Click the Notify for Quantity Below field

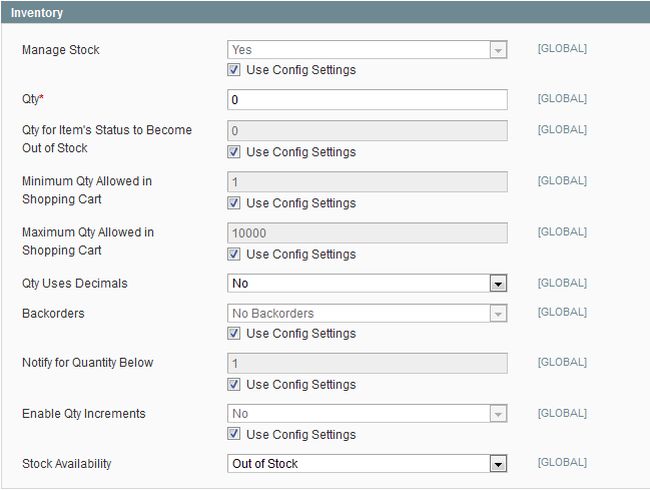[367, 363]
